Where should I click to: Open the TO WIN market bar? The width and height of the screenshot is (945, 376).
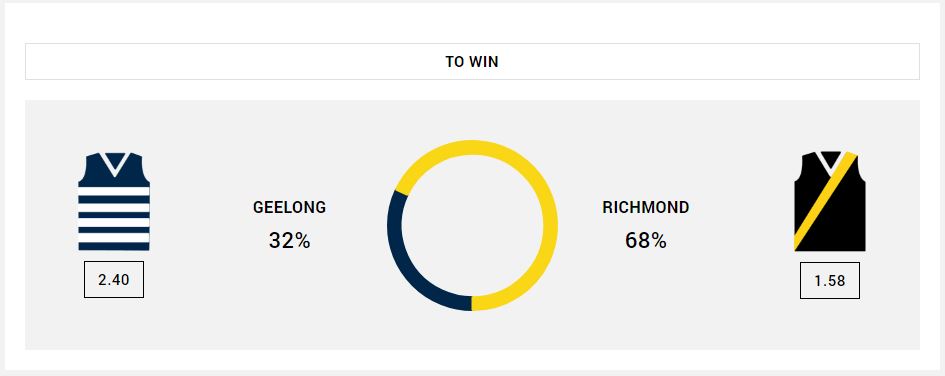(x=472, y=61)
